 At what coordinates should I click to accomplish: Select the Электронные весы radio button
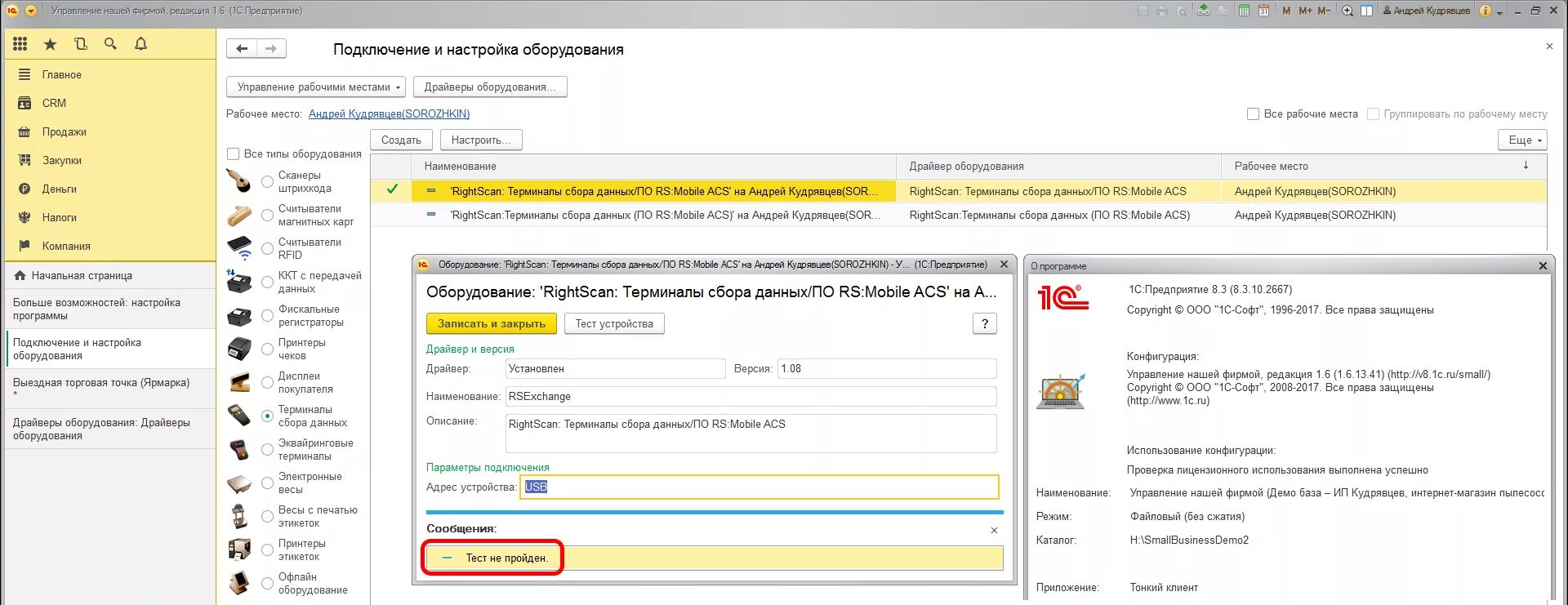click(x=267, y=483)
